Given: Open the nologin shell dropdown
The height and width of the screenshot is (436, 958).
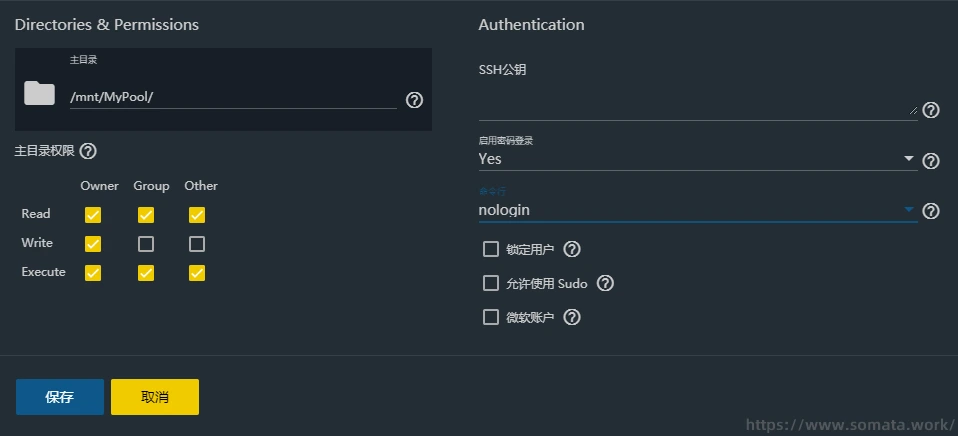Looking at the screenshot, I should [697, 210].
